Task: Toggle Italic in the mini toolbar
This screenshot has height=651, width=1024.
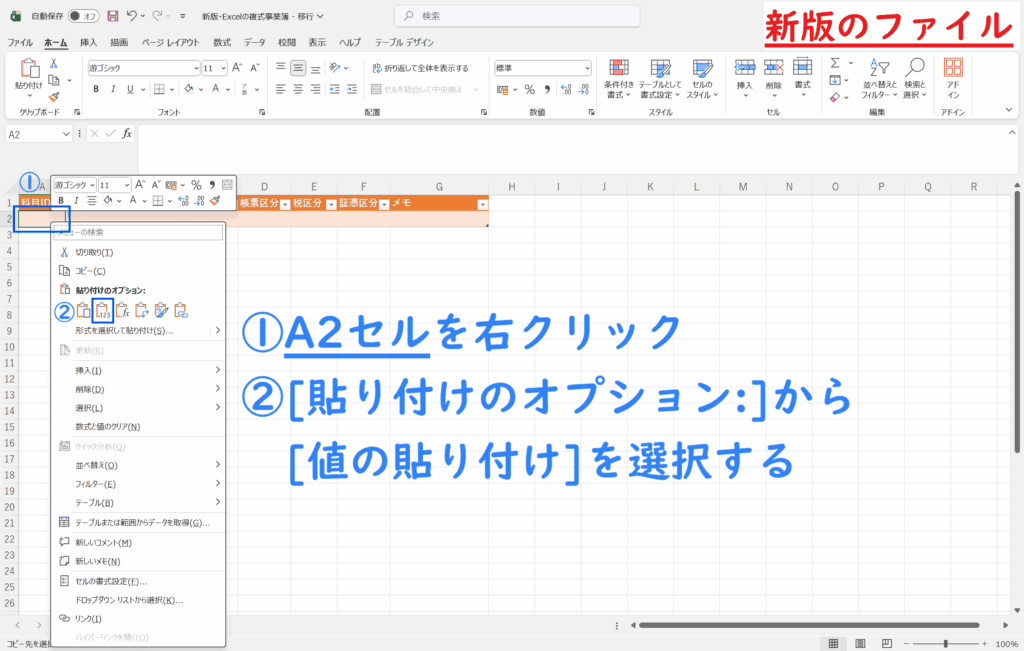Action: point(75,201)
